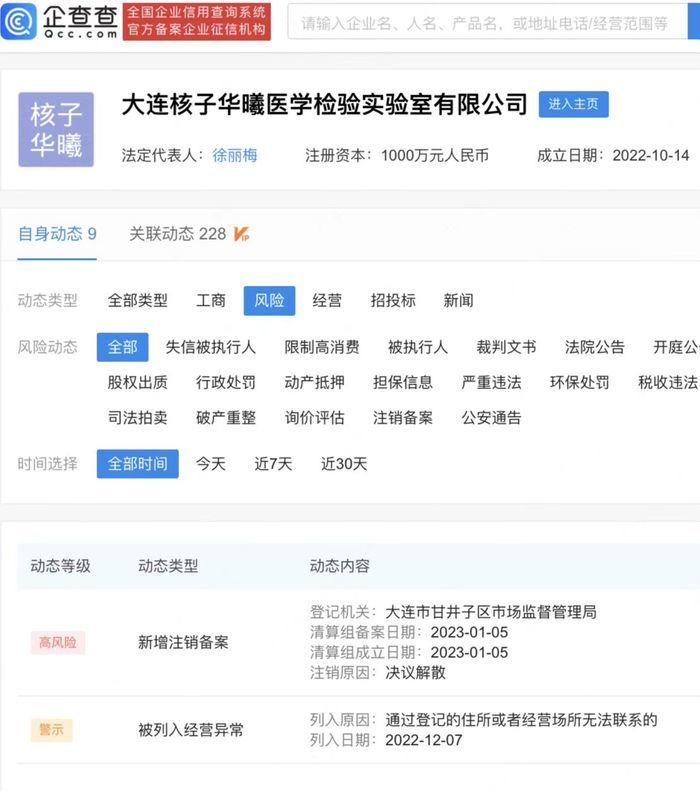Select 全部类型 dynamic type filter

click(x=138, y=301)
